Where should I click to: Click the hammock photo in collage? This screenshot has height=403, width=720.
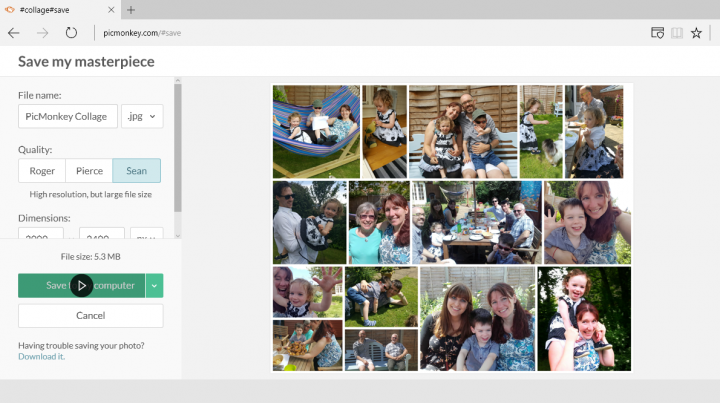pos(316,132)
